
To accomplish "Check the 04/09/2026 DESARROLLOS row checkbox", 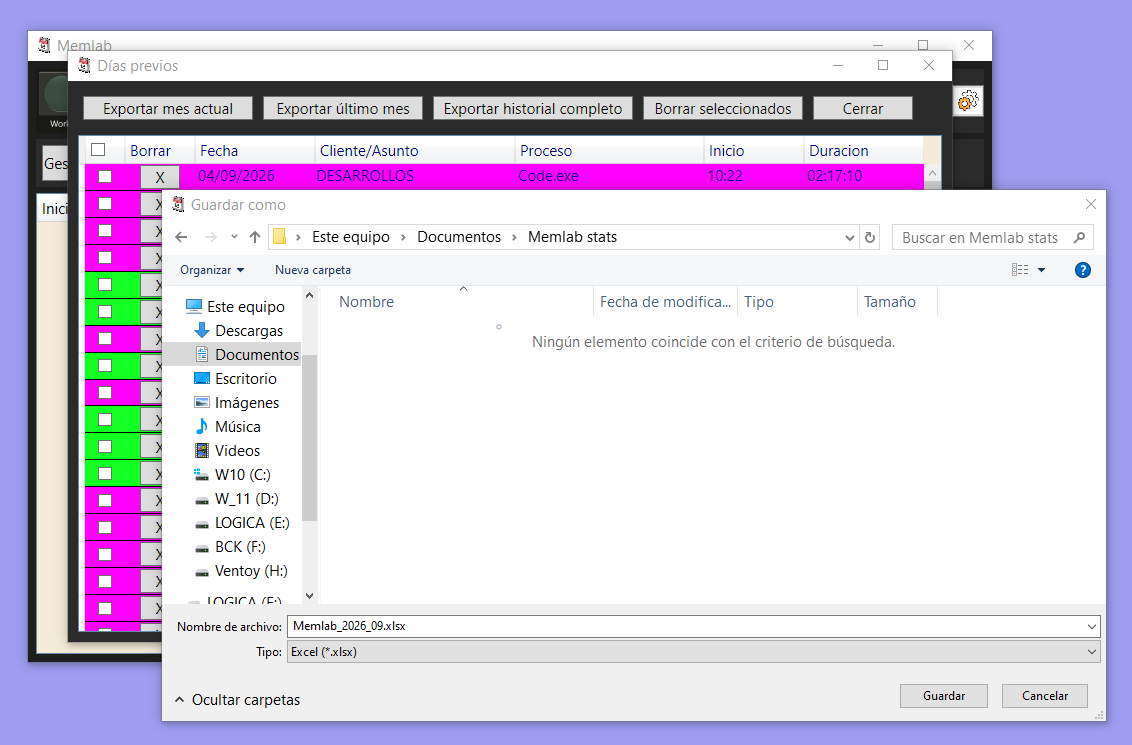I will pos(105,176).
